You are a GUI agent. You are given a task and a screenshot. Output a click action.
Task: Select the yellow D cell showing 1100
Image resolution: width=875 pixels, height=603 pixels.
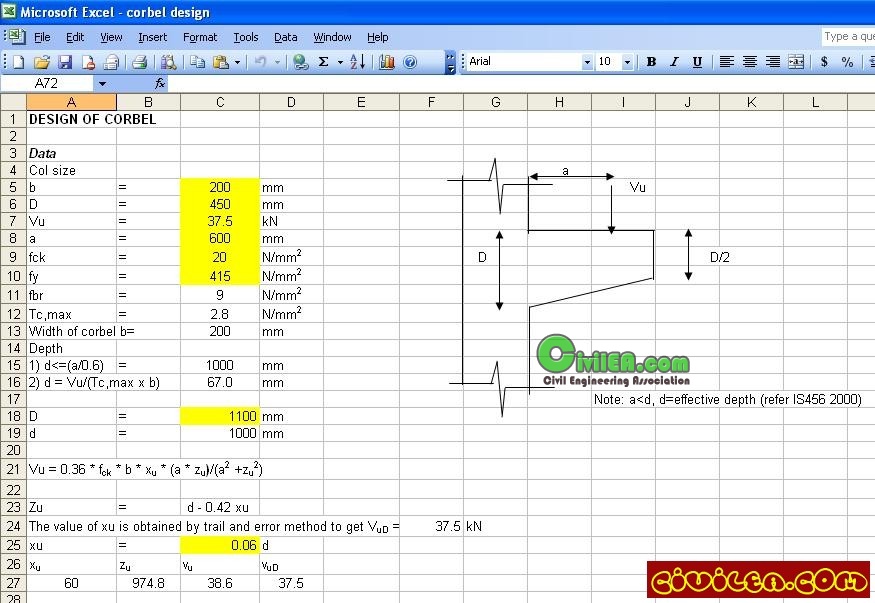220,417
